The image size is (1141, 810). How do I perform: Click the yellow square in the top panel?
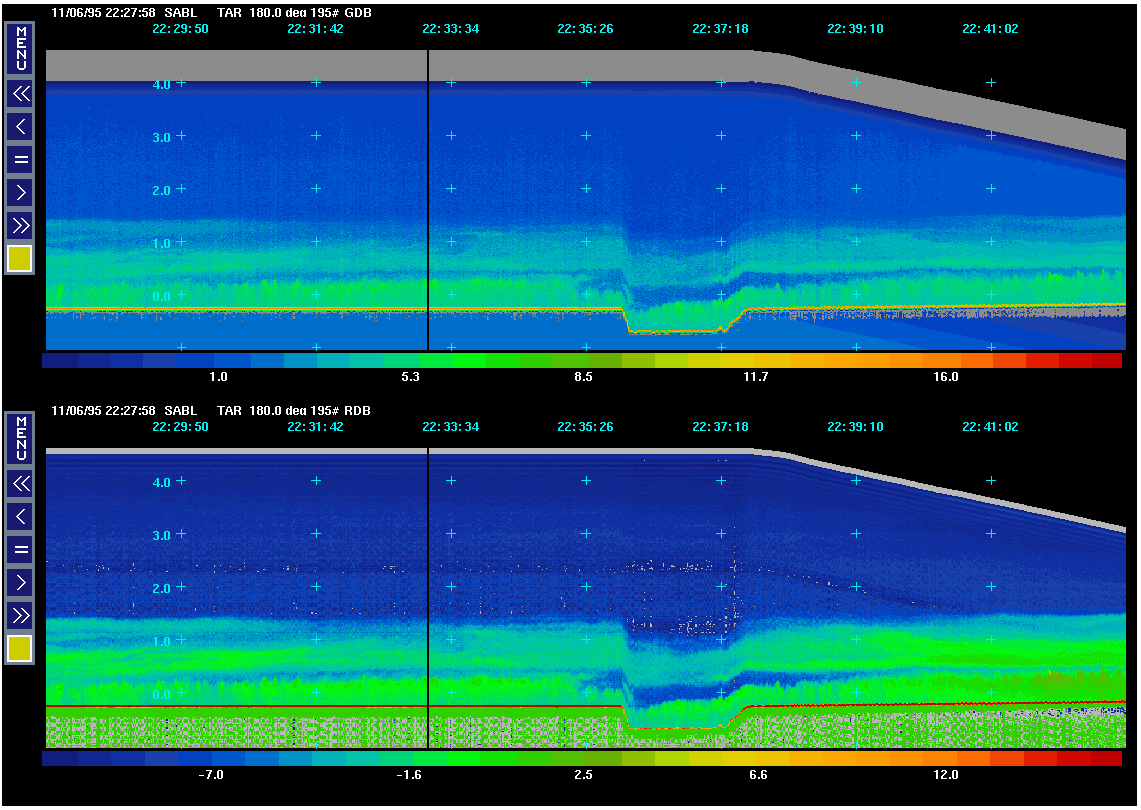[21, 258]
